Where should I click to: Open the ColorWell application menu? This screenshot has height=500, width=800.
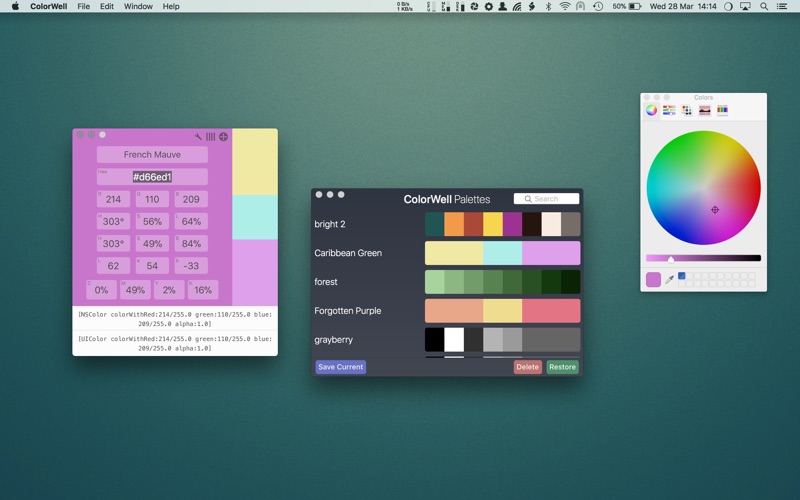coord(48,7)
